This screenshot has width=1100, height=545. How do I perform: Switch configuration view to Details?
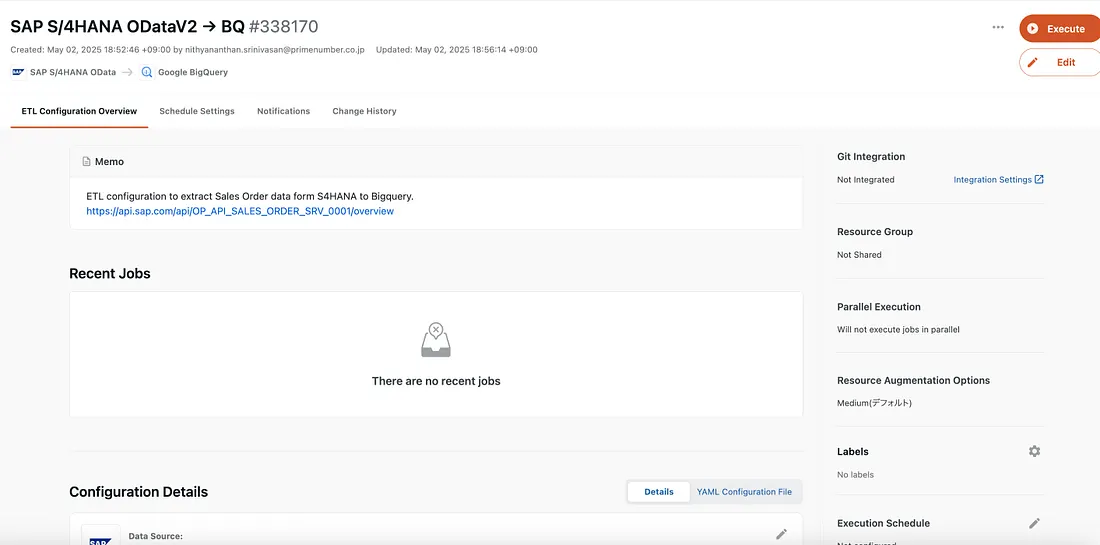(x=658, y=492)
